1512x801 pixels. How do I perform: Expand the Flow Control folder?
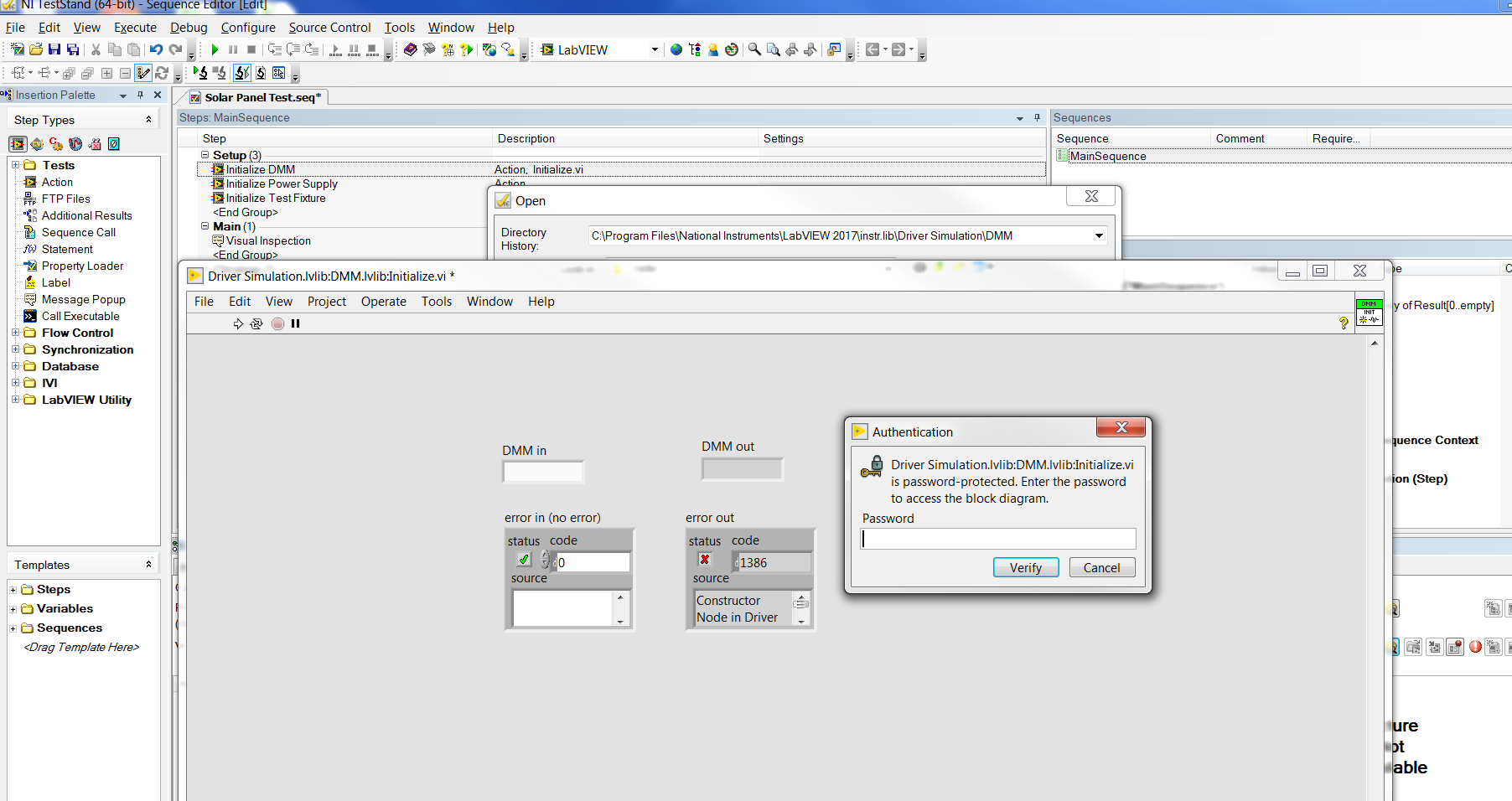tap(15, 333)
